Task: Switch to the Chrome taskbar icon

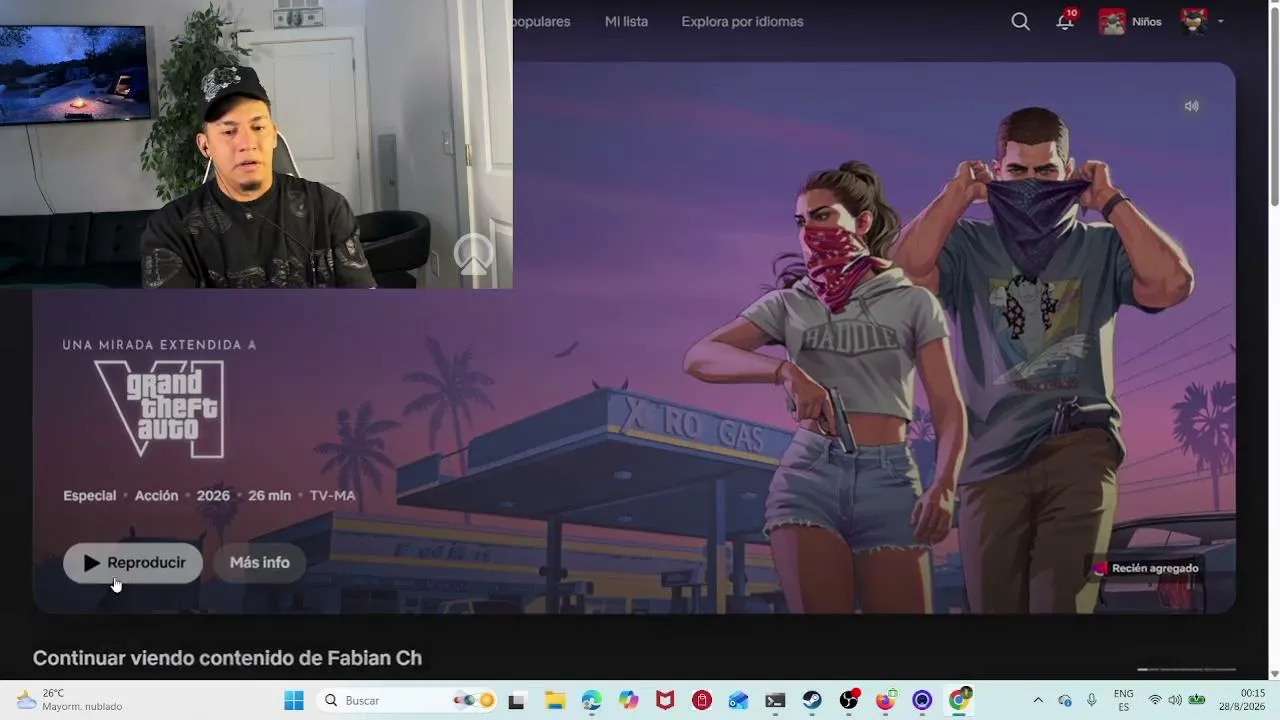Action: 960,701
